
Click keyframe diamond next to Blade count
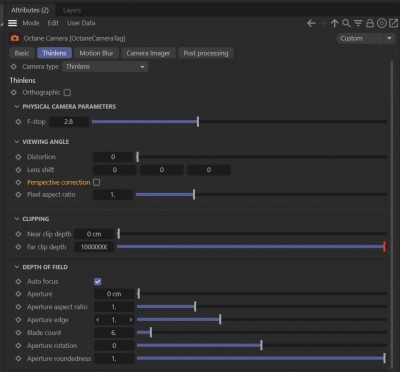(18, 333)
